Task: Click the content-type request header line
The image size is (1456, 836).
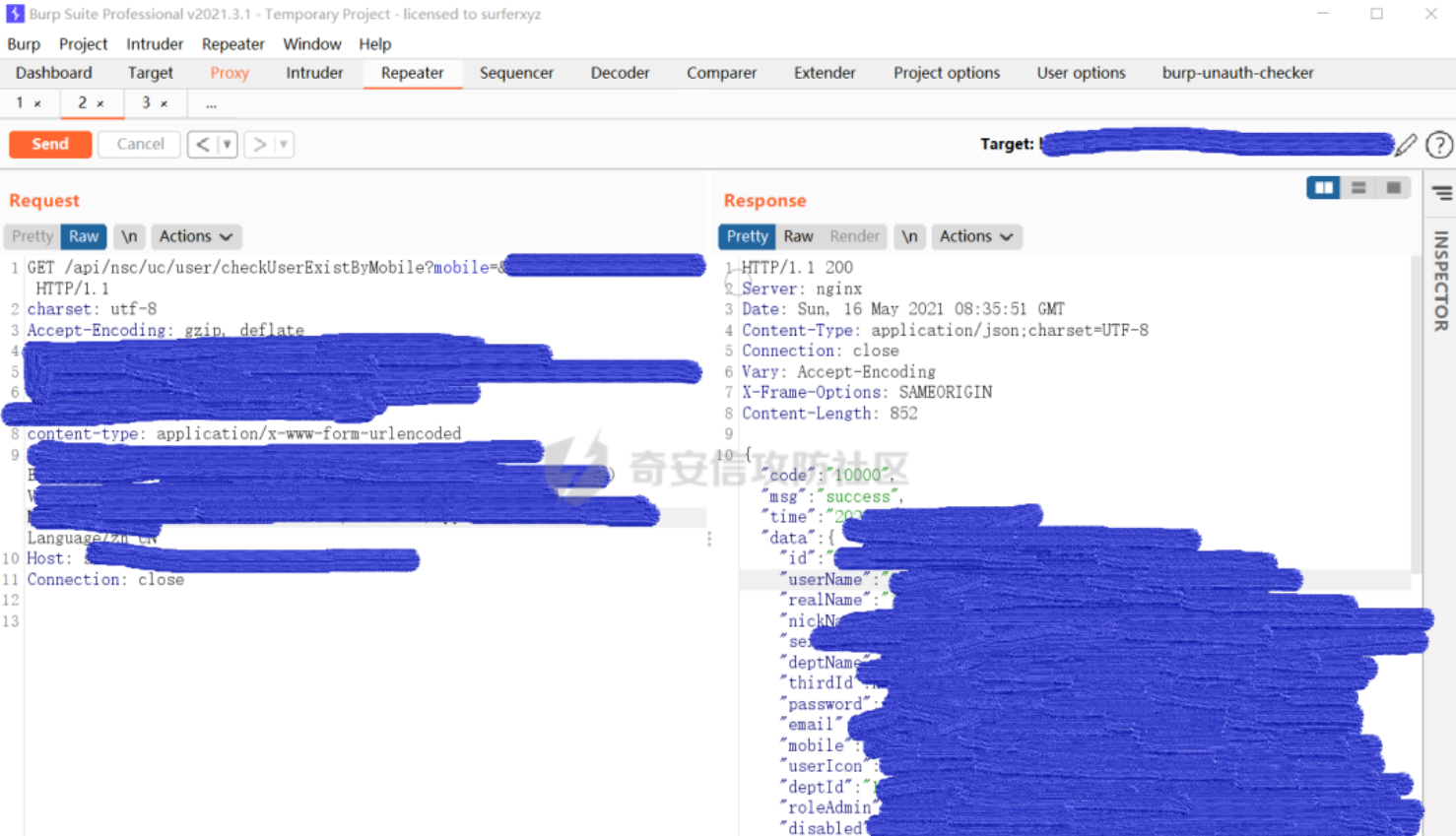Action: (x=243, y=433)
